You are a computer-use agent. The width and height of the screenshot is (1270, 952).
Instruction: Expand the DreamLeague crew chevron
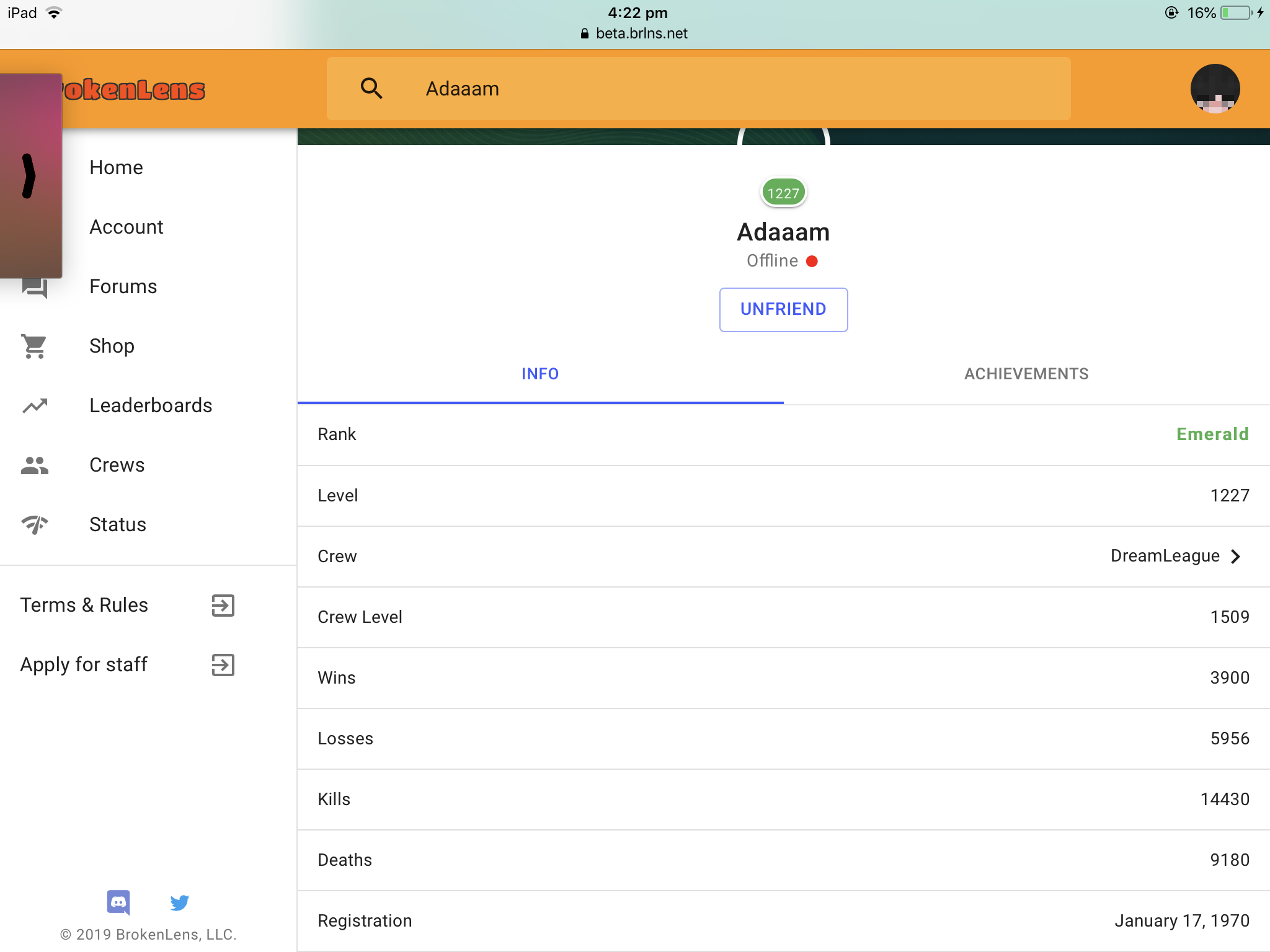(1236, 557)
